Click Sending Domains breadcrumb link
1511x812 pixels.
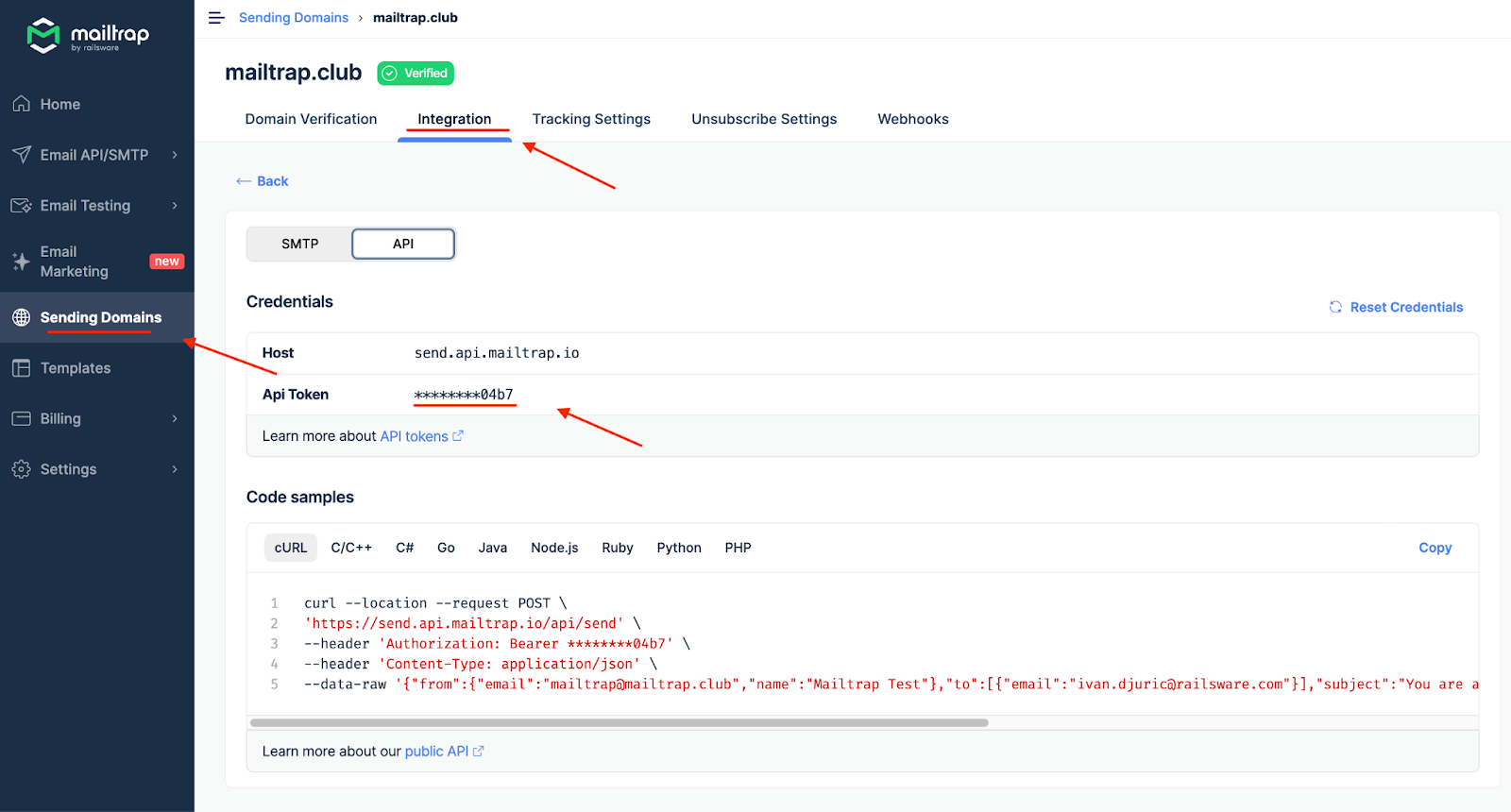[x=294, y=18]
